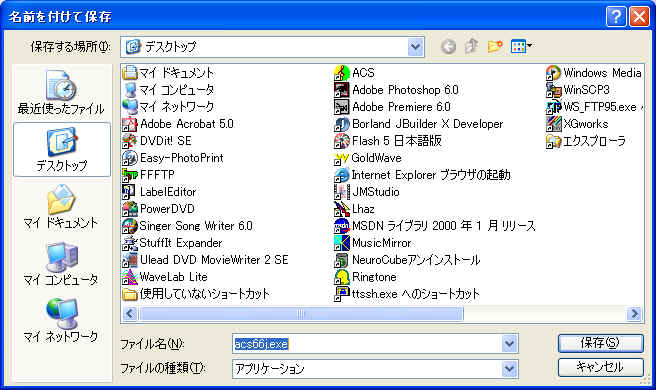Click the キャンセル button
Screen dimensions: 656x390
click(x=600, y=367)
